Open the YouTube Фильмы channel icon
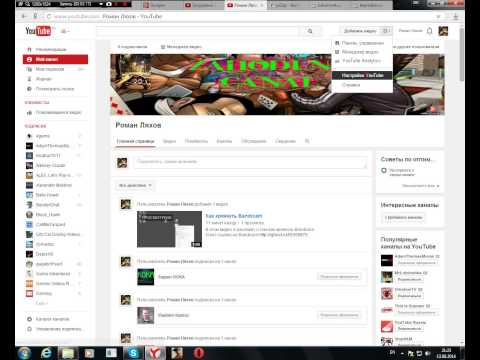The image size is (480, 360). (x=387, y=326)
